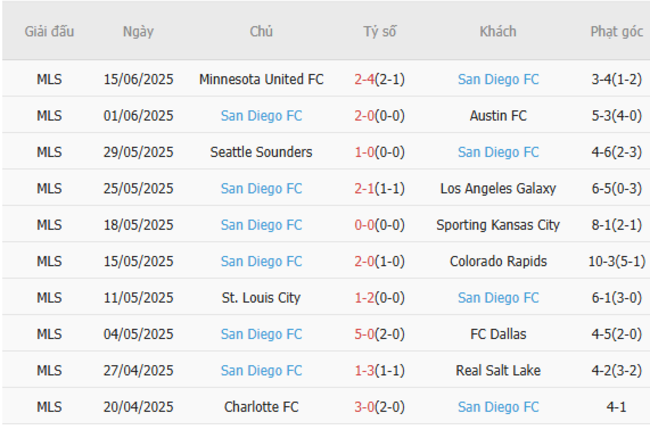Click the "Tỷ số" column header
The height and width of the screenshot is (438, 650).
(380, 31)
